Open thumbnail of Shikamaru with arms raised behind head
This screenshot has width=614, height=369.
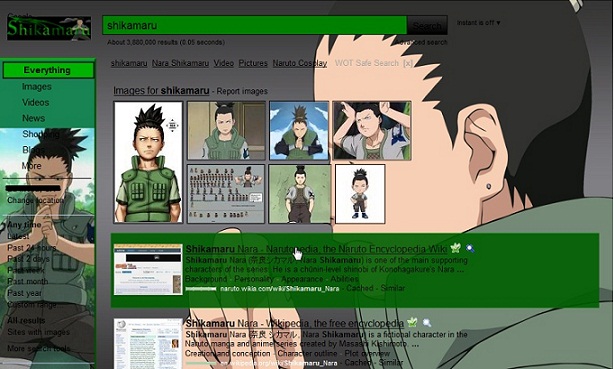pyautogui.click(x=372, y=130)
